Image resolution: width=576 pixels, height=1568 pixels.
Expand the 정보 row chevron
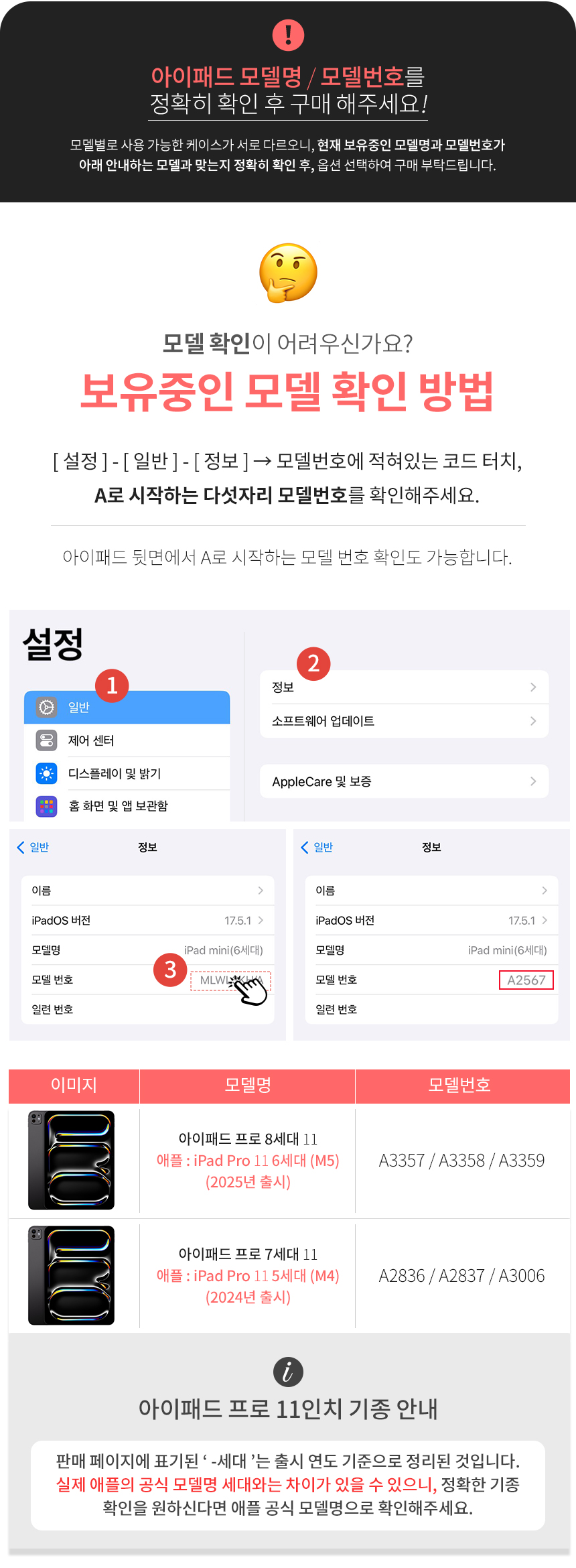[x=533, y=687]
